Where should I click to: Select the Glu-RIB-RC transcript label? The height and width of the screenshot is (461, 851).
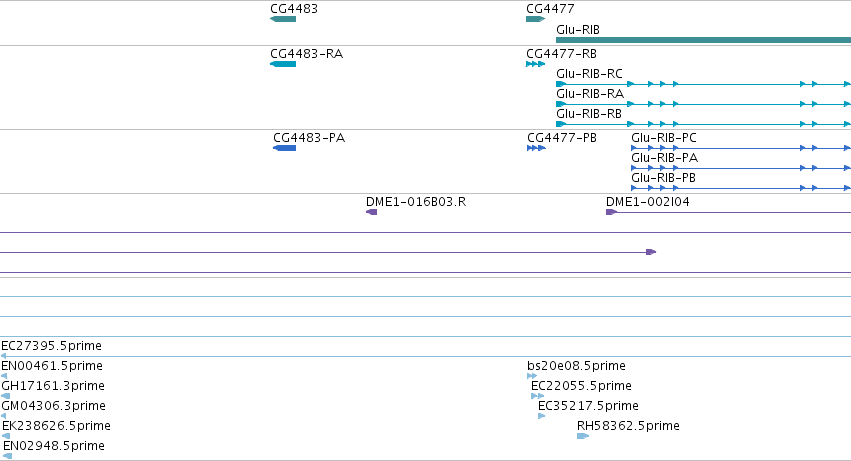pyautogui.click(x=589, y=74)
